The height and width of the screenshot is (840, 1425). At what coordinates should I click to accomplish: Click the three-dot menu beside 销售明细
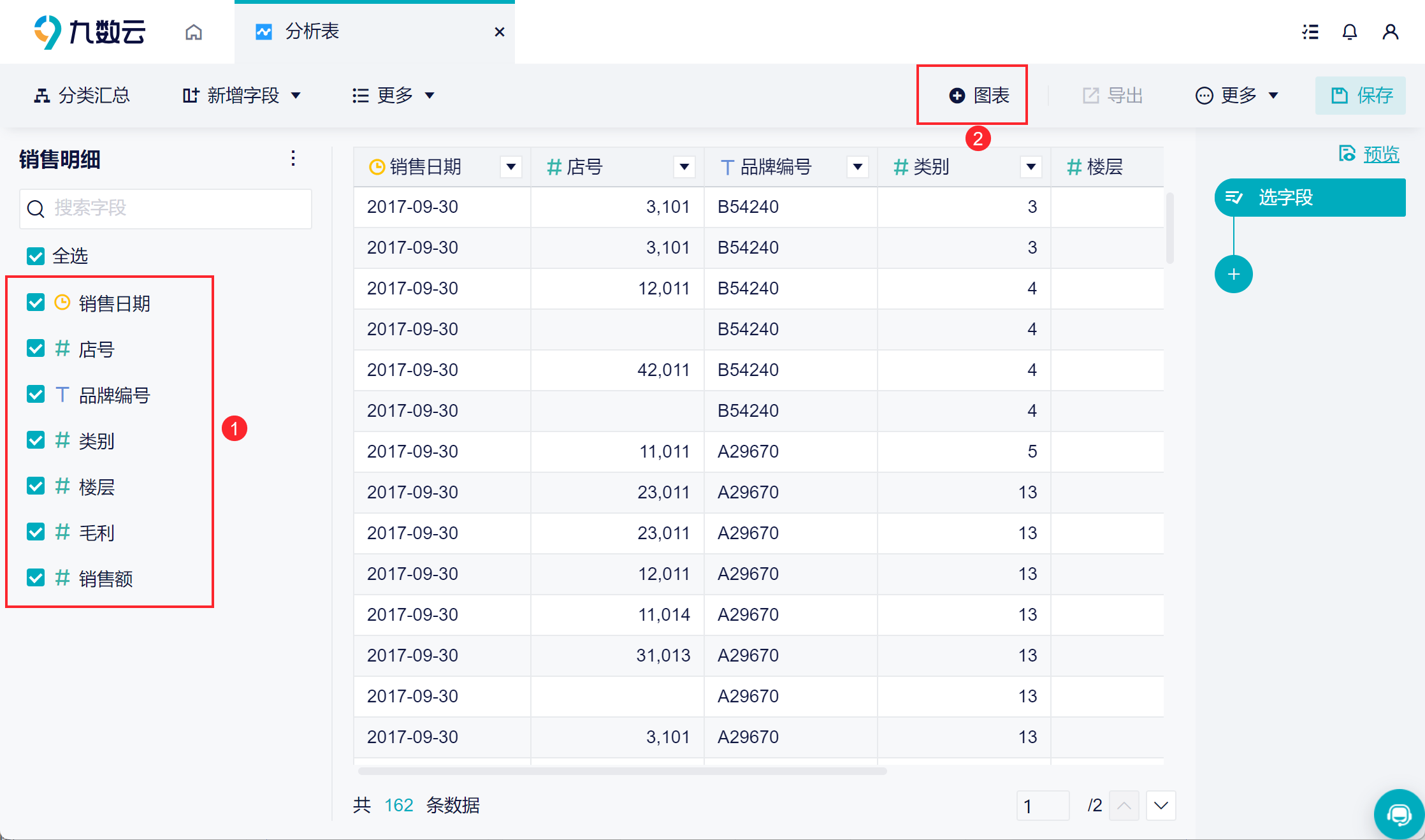click(x=293, y=158)
